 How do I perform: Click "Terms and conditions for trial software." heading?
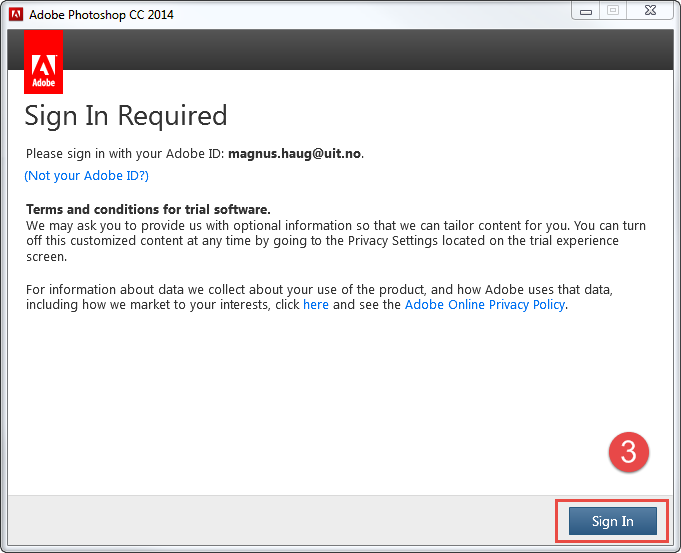(x=148, y=209)
